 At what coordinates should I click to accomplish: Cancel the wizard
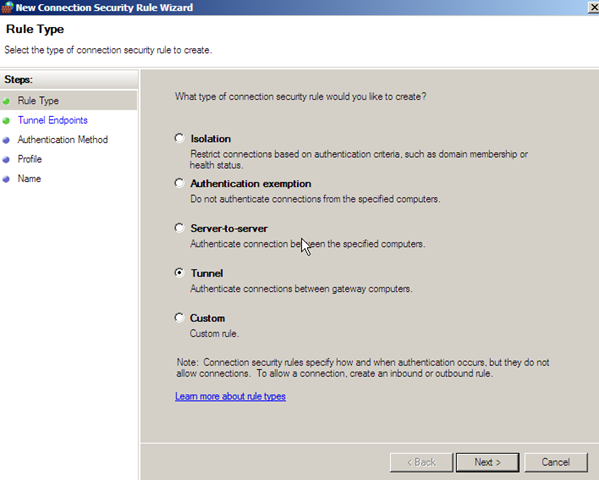pos(556,462)
